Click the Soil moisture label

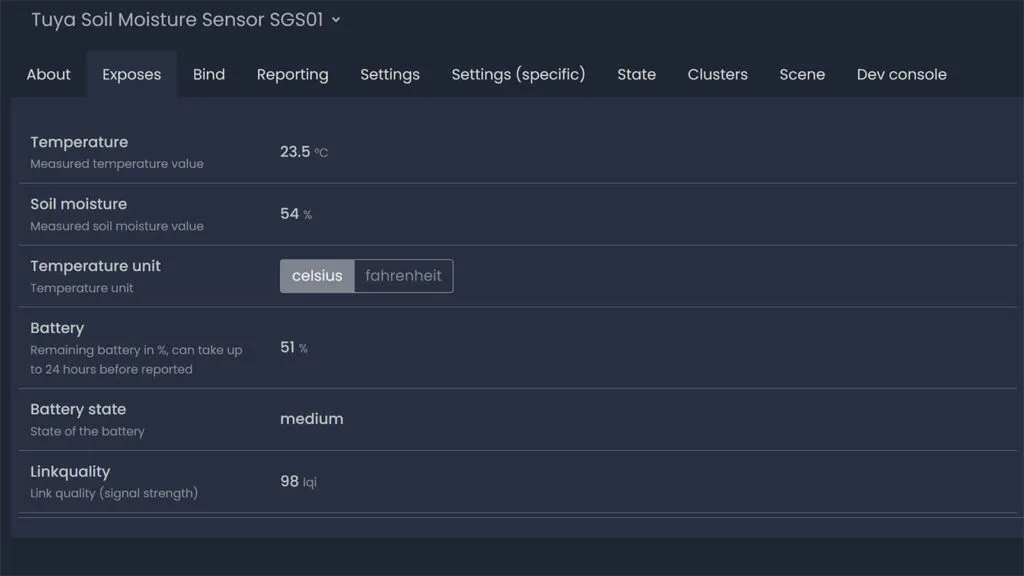[x=78, y=204]
